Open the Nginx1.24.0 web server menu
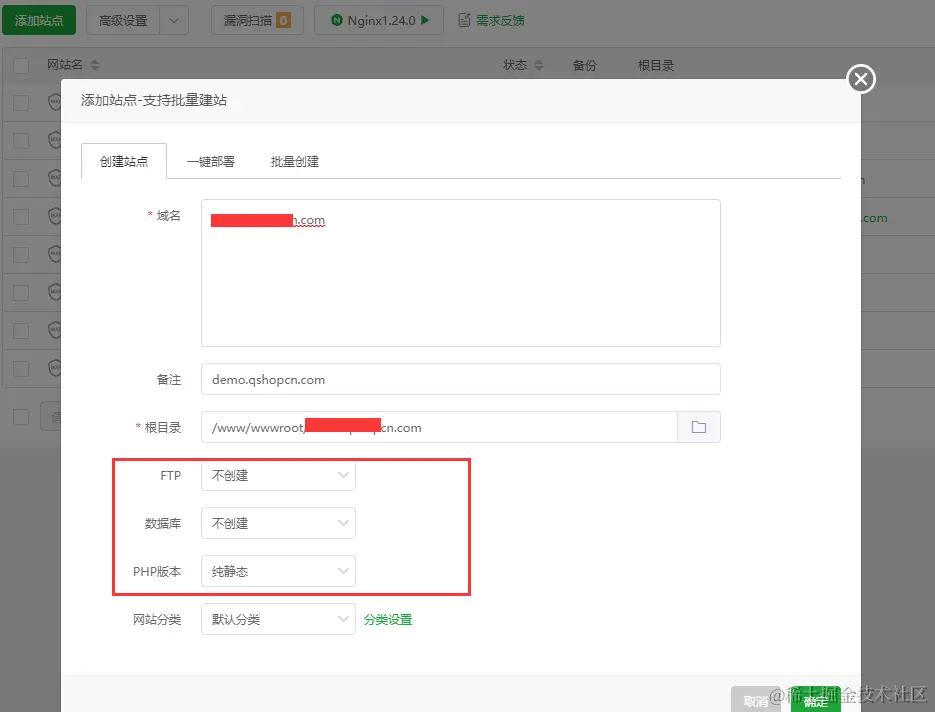This screenshot has height=712, width=935. pos(378,19)
